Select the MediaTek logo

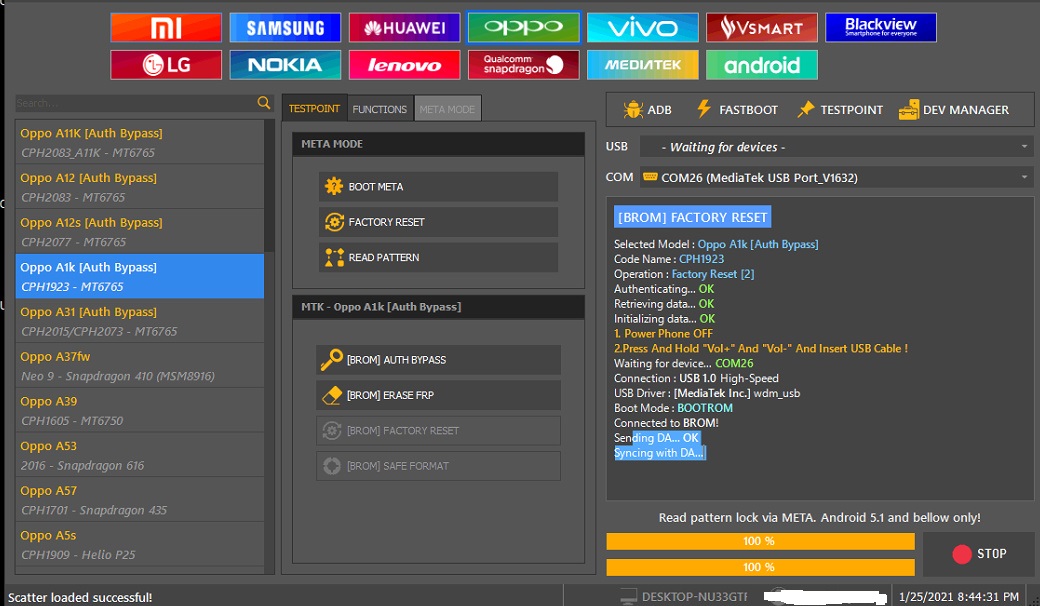click(x=643, y=65)
